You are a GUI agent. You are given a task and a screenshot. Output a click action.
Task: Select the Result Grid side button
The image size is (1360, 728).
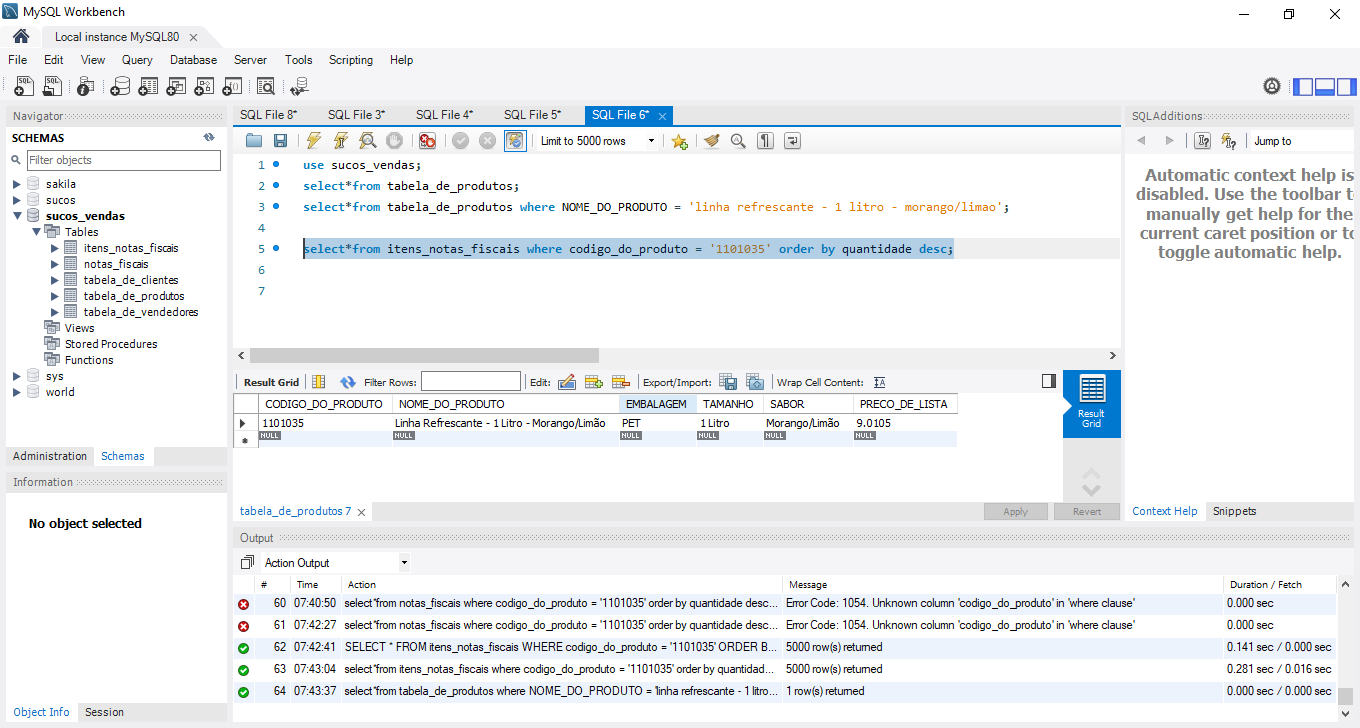pos(1092,404)
